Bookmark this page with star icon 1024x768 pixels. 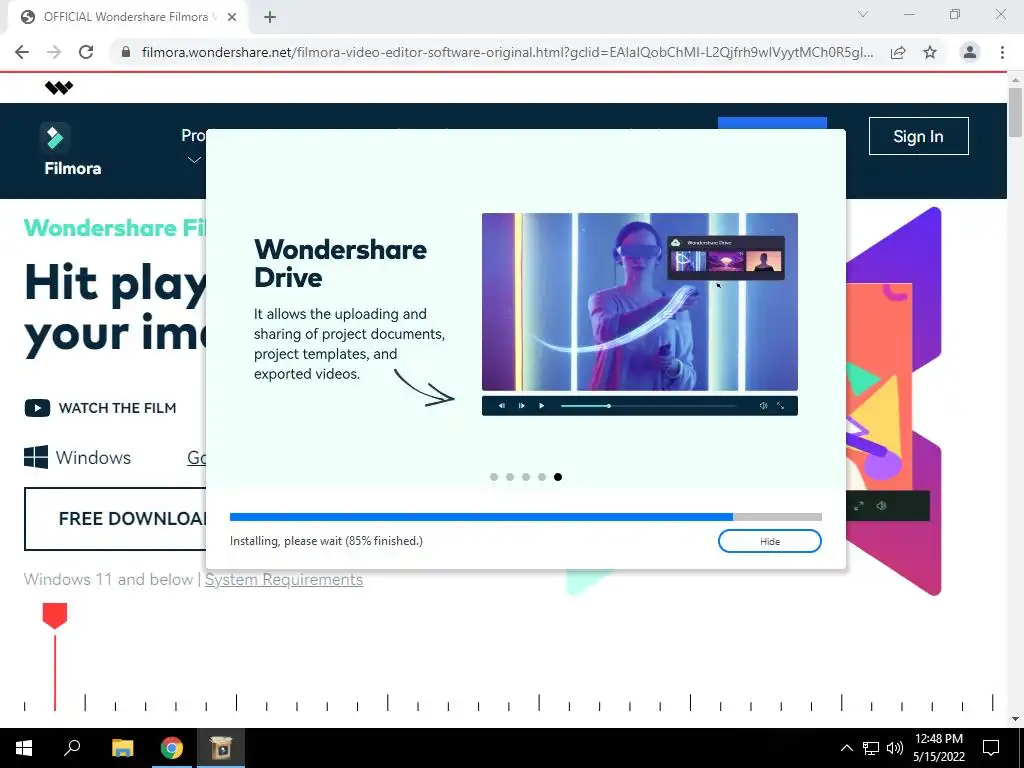[930, 52]
